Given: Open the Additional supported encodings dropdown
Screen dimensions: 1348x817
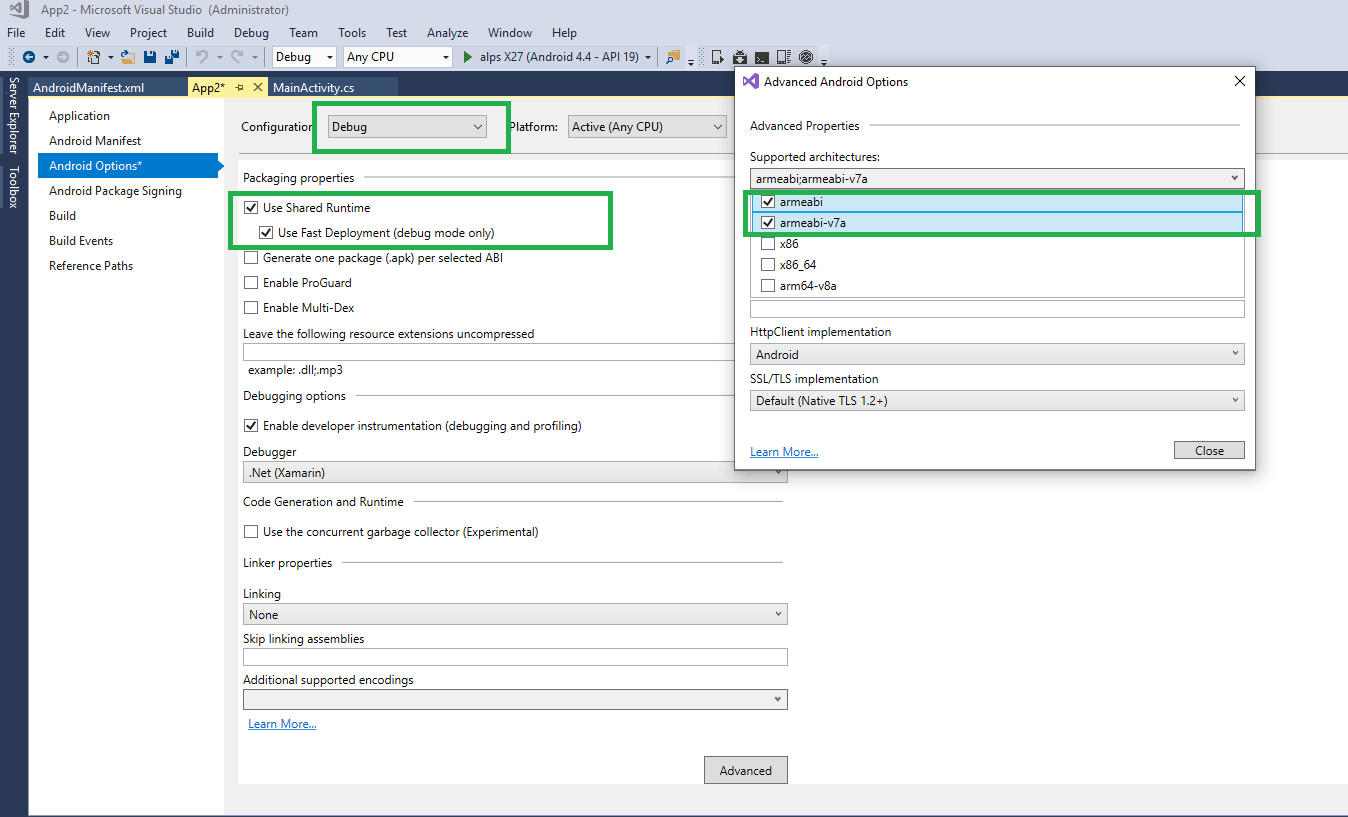Looking at the screenshot, I should pyautogui.click(x=515, y=700).
